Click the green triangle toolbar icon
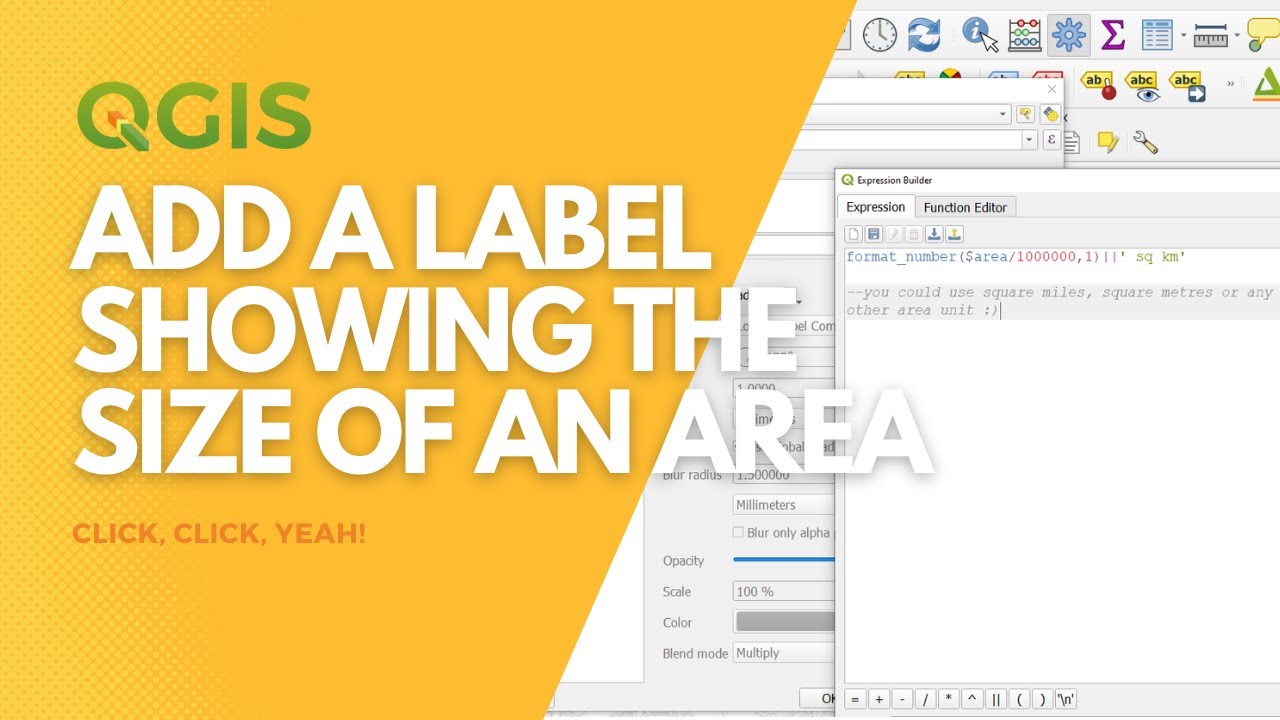The width and height of the screenshot is (1280, 720). click(1267, 86)
